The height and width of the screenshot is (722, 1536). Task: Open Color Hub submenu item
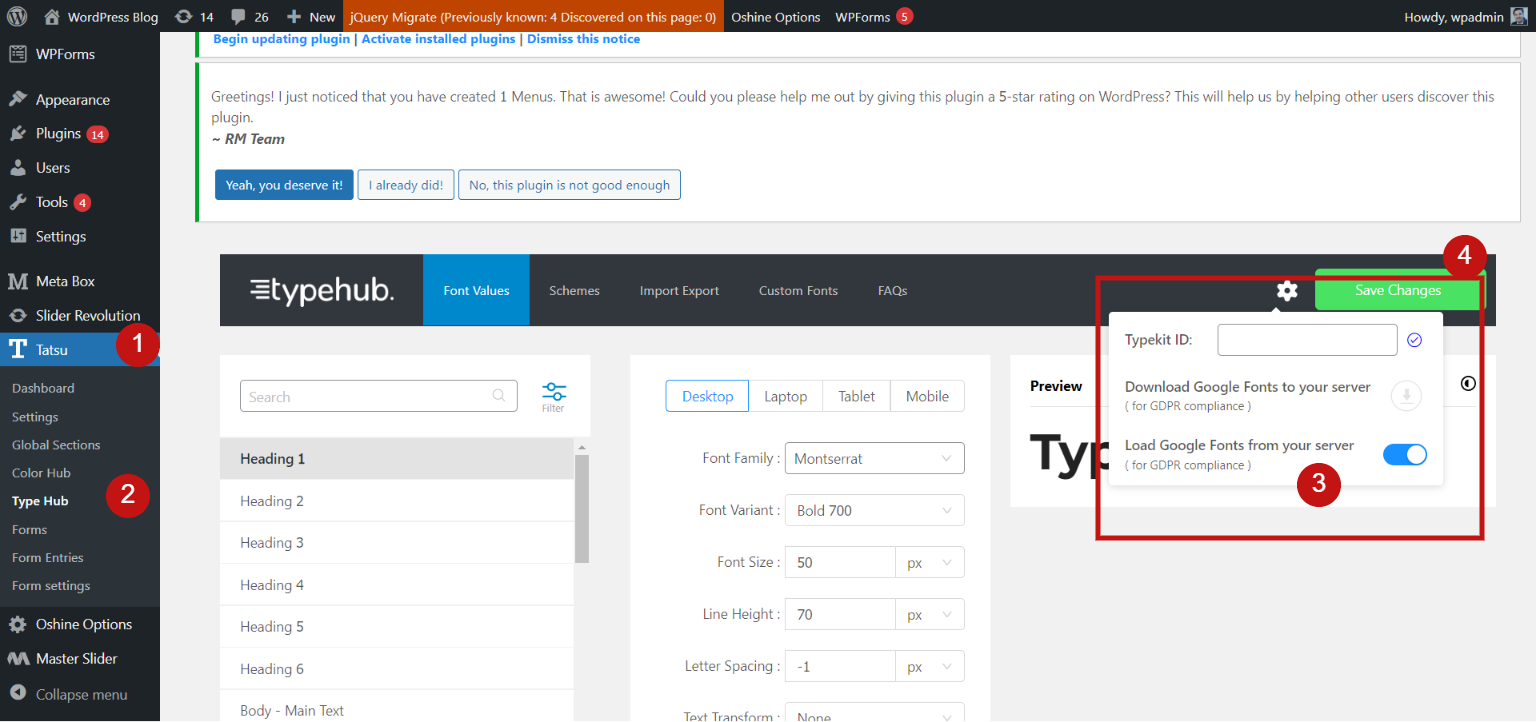click(41, 472)
